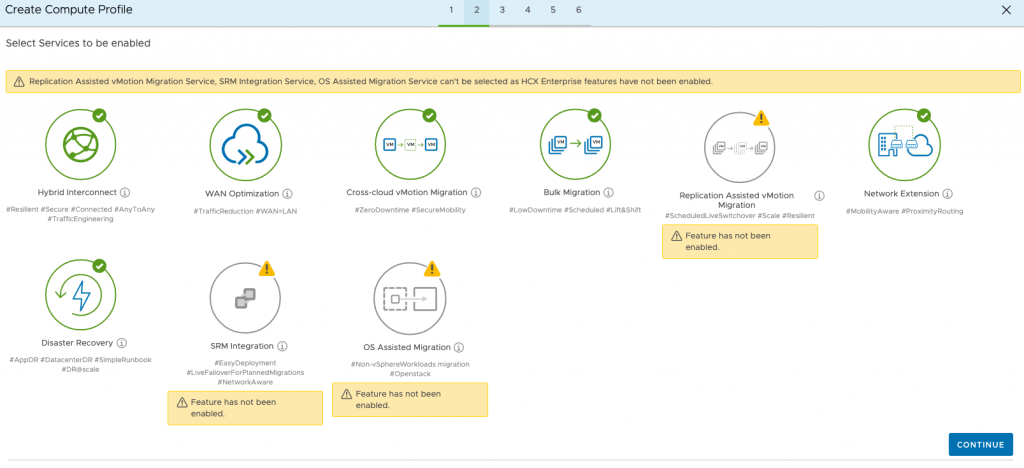Go to wizard step 5
This screenshot has width=1024, height=468.
coord(552,10)
